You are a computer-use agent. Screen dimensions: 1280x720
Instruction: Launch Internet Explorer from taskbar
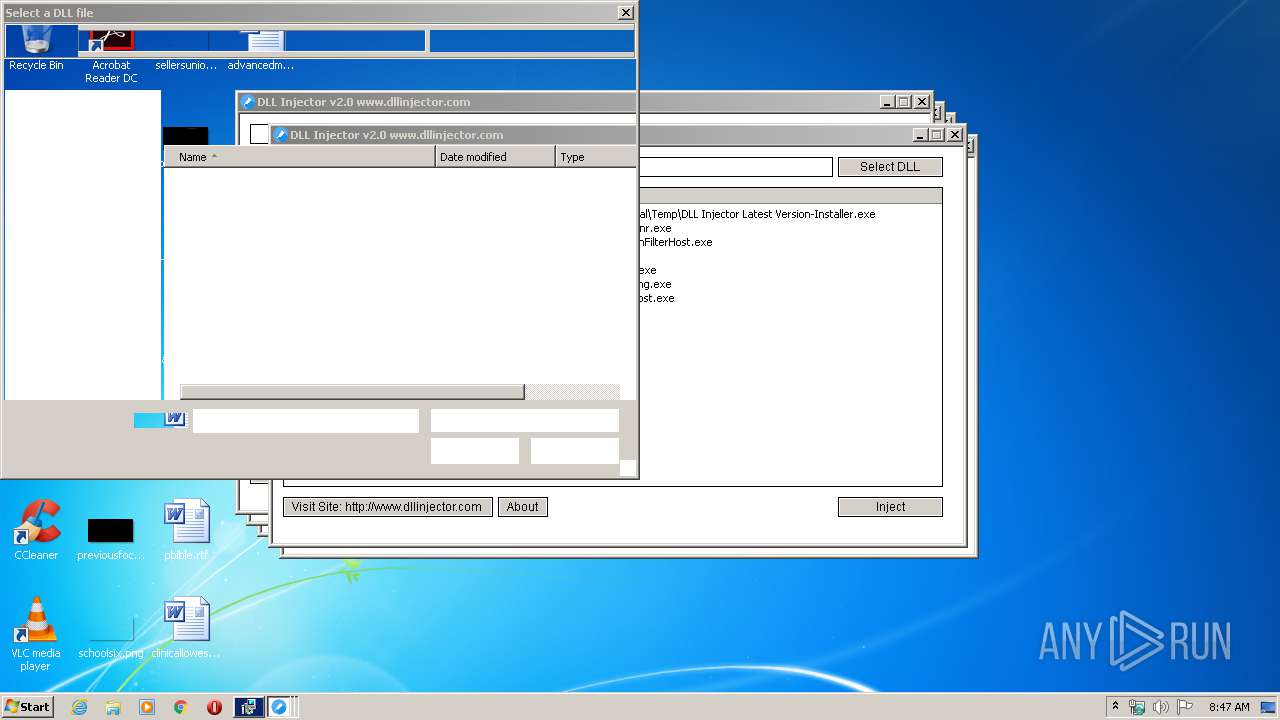(79, 707)
